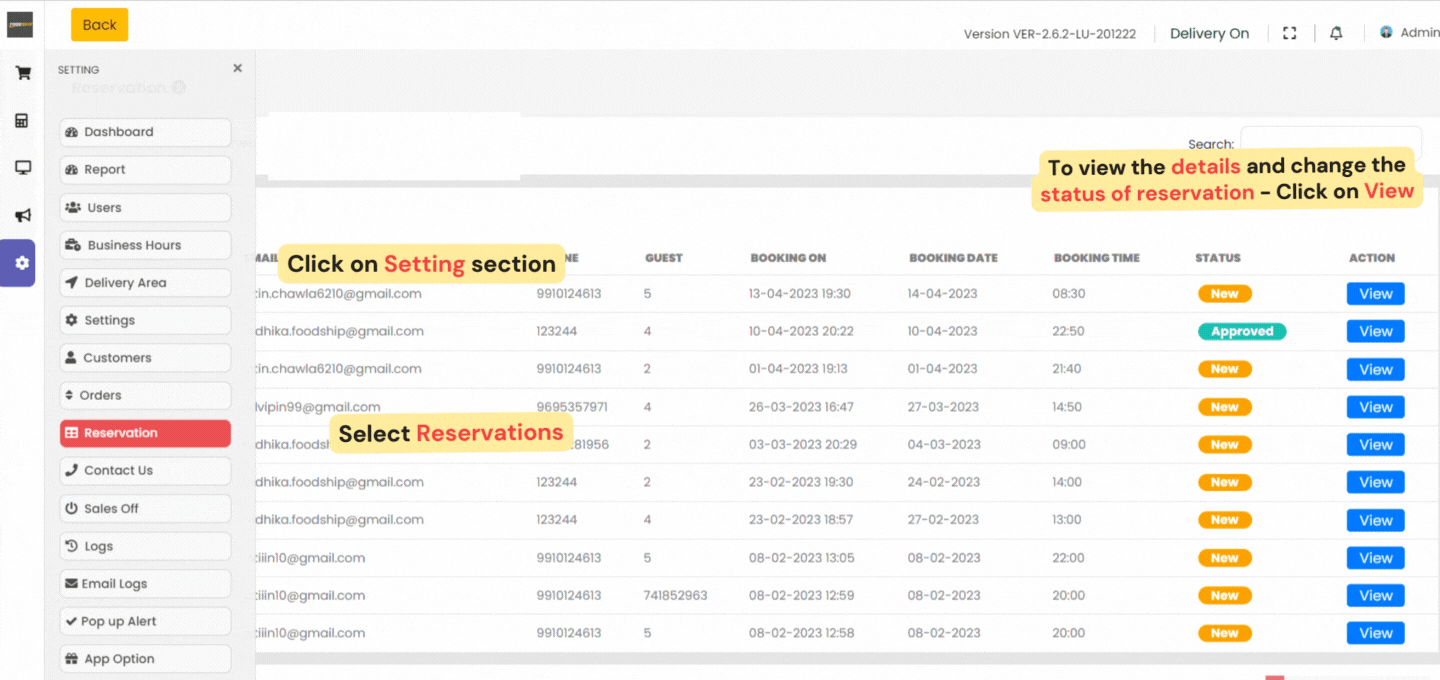The image size is (1440, 680).
Task: Close the Setting side panel
Action: click(x=237, y=68)
